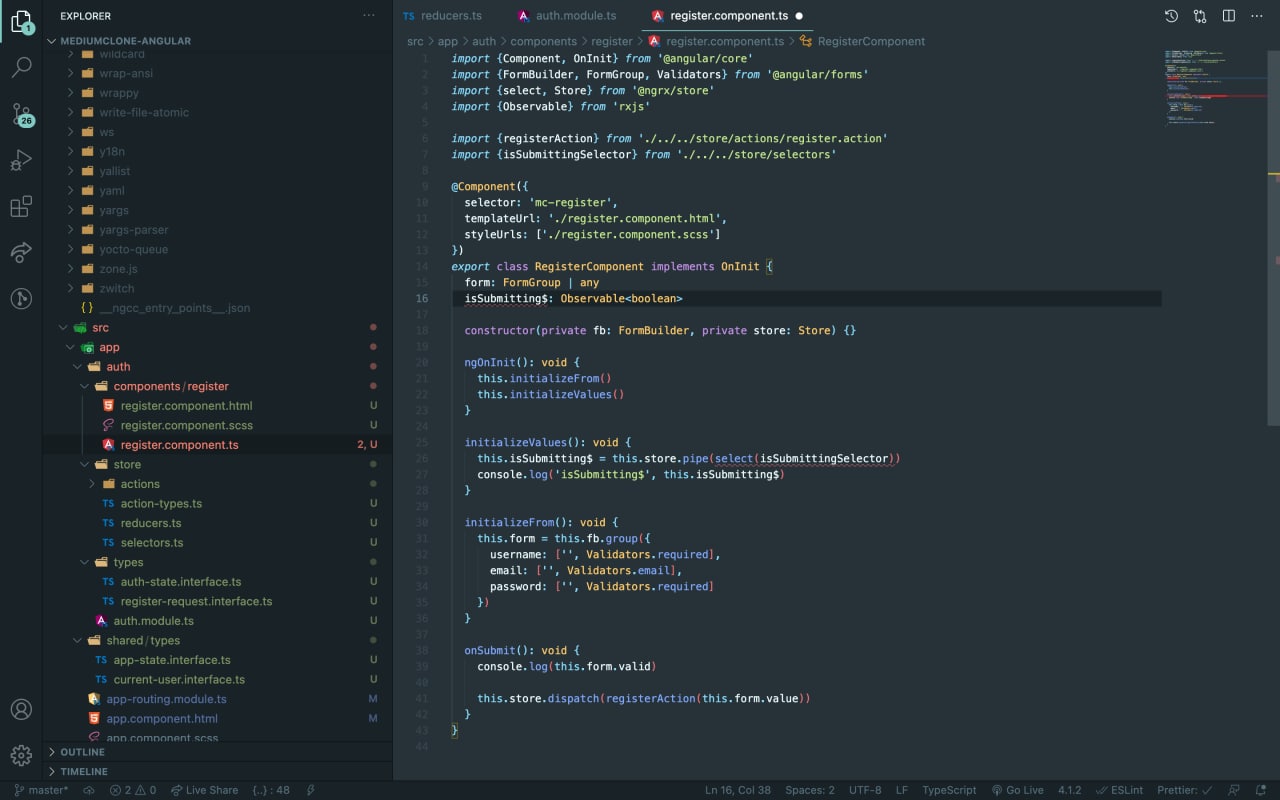The height and width of the screenshot is (800, 1280).
Task: Click the unsaved dot on register.component.ts tab
Action: click(x=799, y=16)
